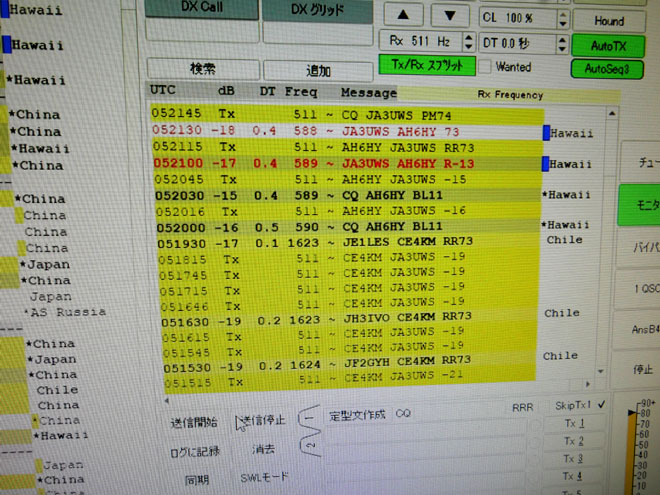660x495 pixels.
Task: Toggle the Wanted checkbox
Action: point(485,67)
